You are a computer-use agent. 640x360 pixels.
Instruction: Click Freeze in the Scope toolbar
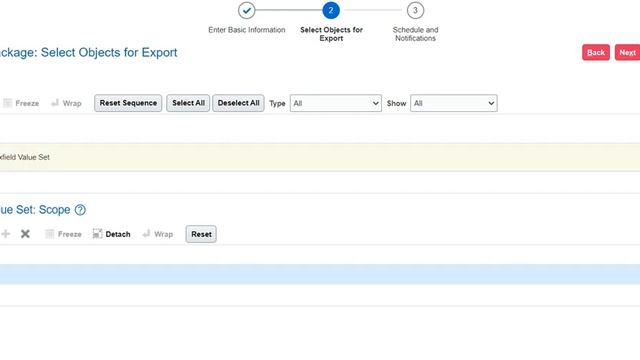coord(63,234)
